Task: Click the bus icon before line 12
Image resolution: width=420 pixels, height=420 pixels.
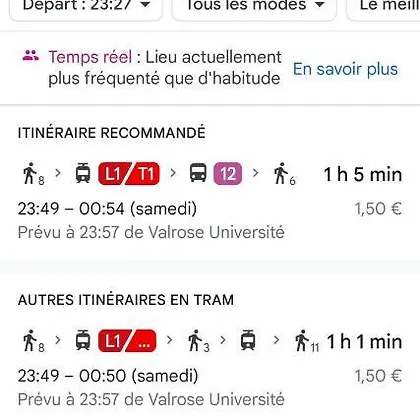Action: (198, 173)
